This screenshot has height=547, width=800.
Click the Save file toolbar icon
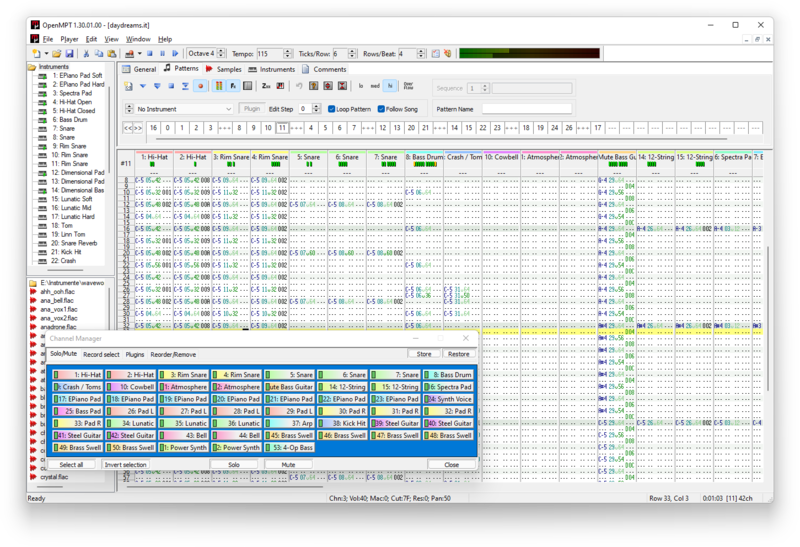click(69, 53)
